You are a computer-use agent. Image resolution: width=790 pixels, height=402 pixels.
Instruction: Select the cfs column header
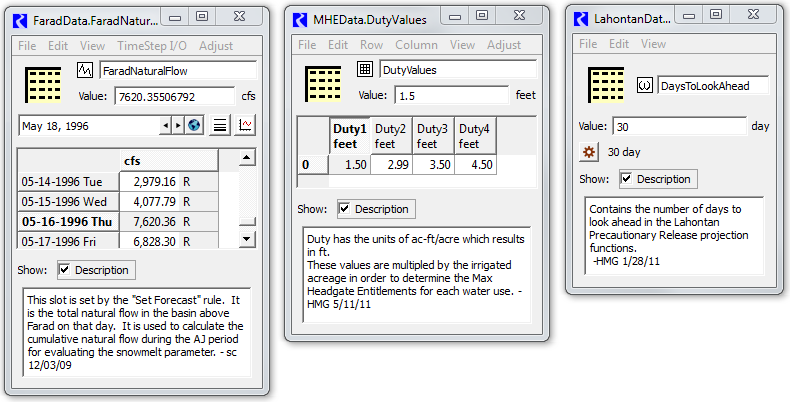coord(169,161)
